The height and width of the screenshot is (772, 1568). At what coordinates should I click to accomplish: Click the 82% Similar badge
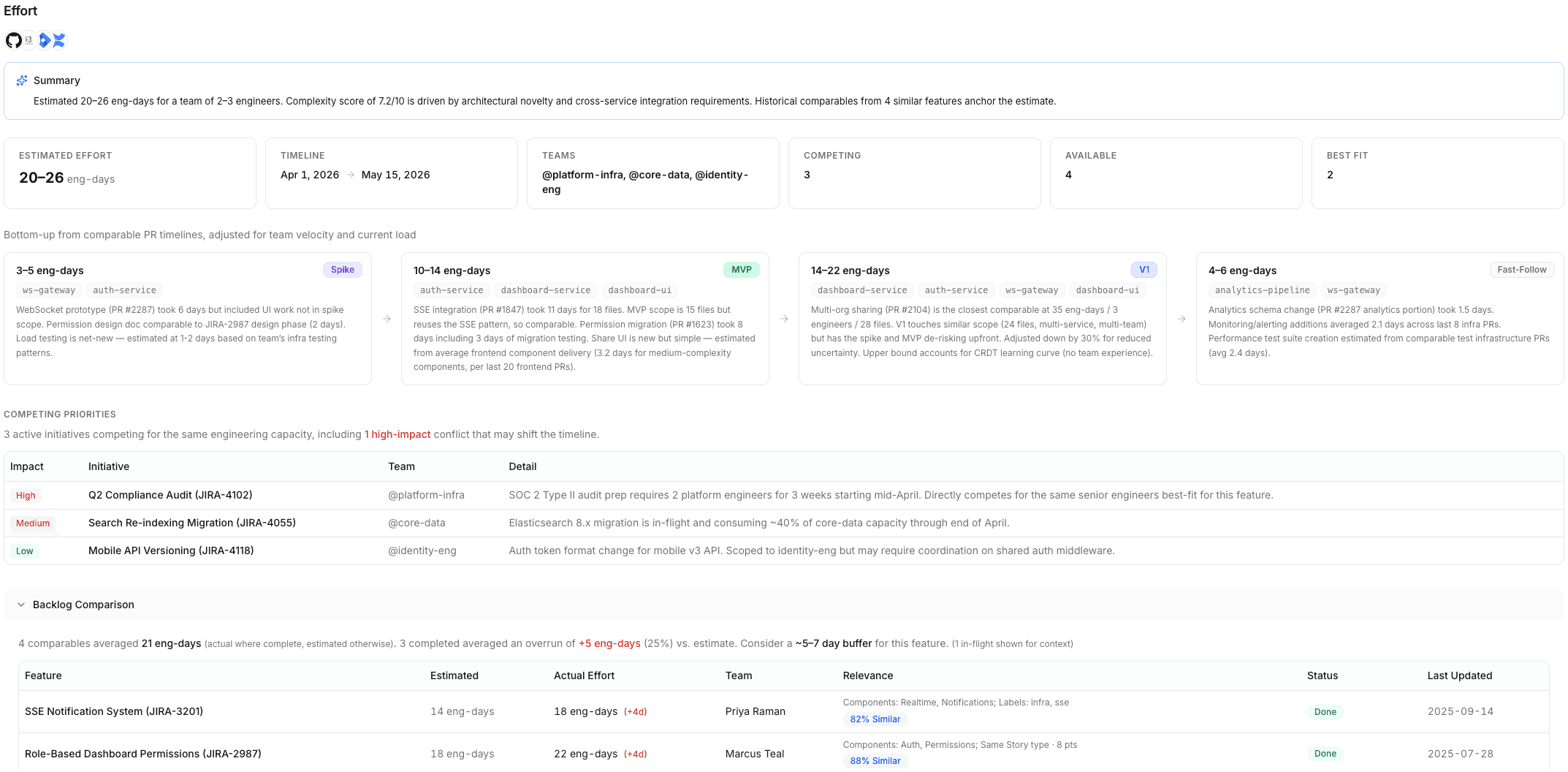875,719
